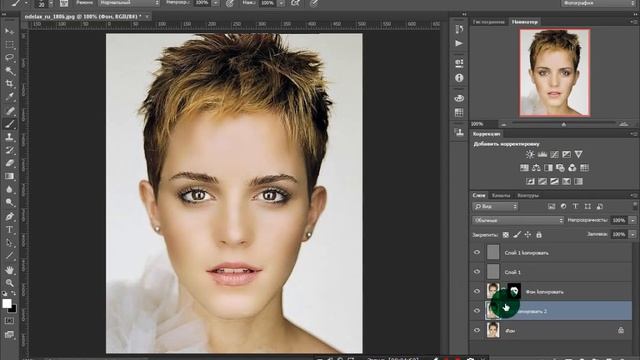Enable airbrush mode in options bar
The image size is (640, 360).
pyautogui.click(x=295, y=3)
